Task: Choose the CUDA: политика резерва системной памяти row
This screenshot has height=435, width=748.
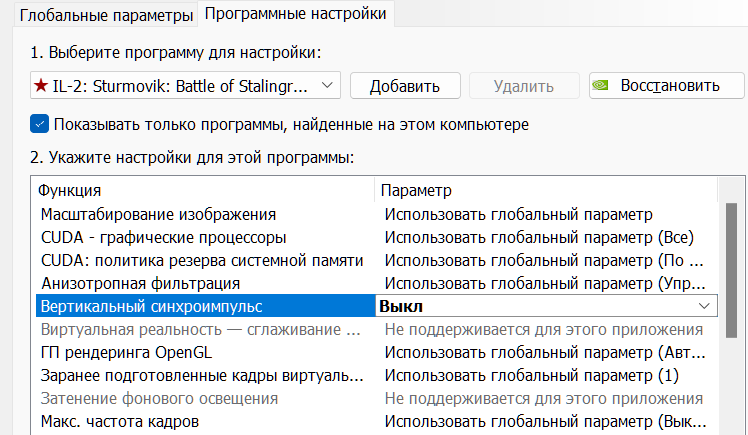Action: pyautogui.click(x=201, y=260)
